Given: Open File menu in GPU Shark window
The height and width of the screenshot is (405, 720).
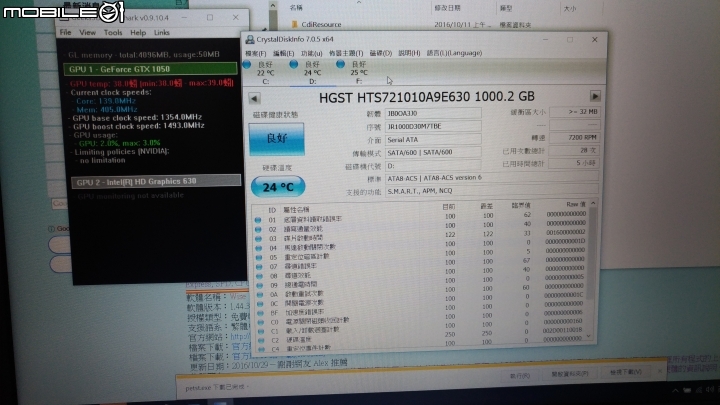Looking at the screenshot, I should pos(66,33).
